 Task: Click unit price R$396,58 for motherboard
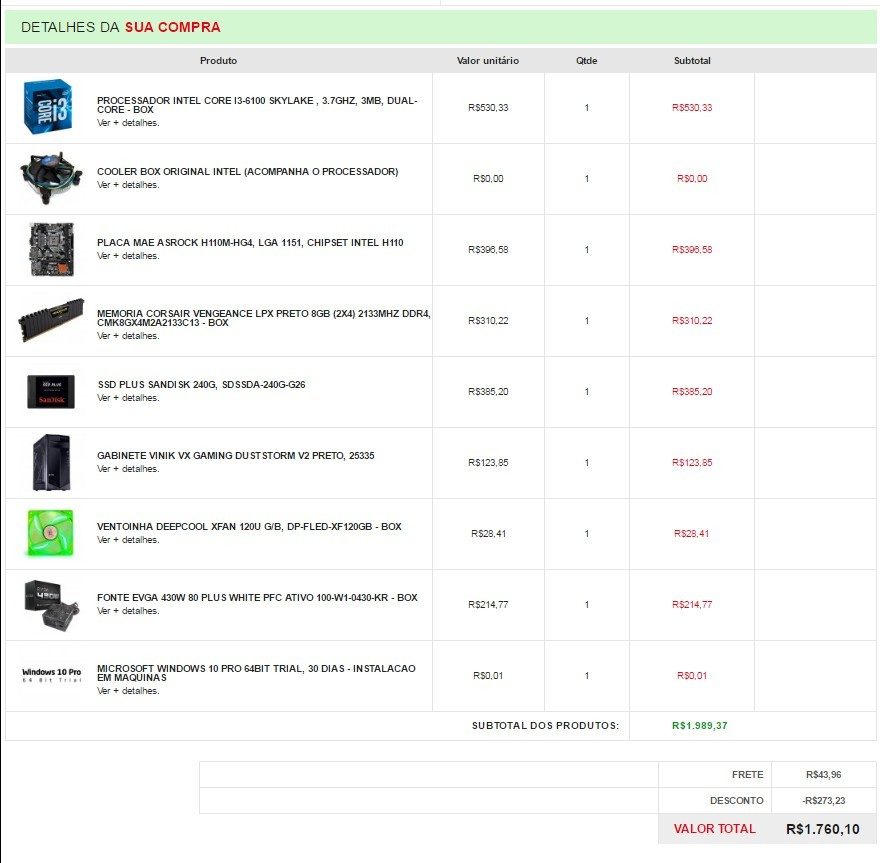click(488, 250)
